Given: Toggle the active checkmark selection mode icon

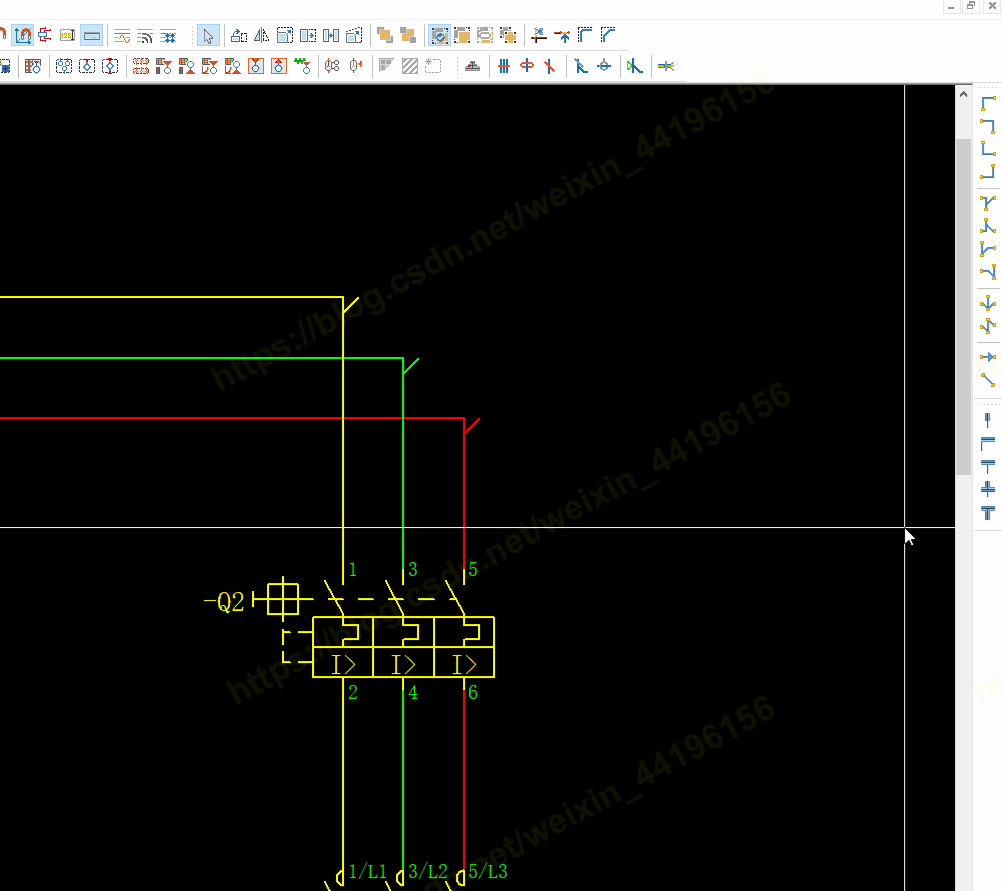Looking at the screenshot, I should coord(439,36).
